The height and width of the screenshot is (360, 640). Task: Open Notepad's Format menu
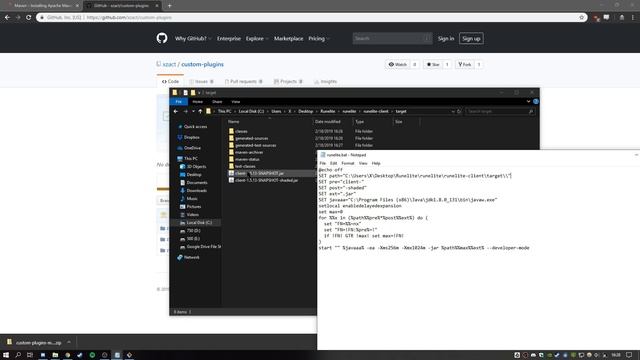click(x=347, y=163)
